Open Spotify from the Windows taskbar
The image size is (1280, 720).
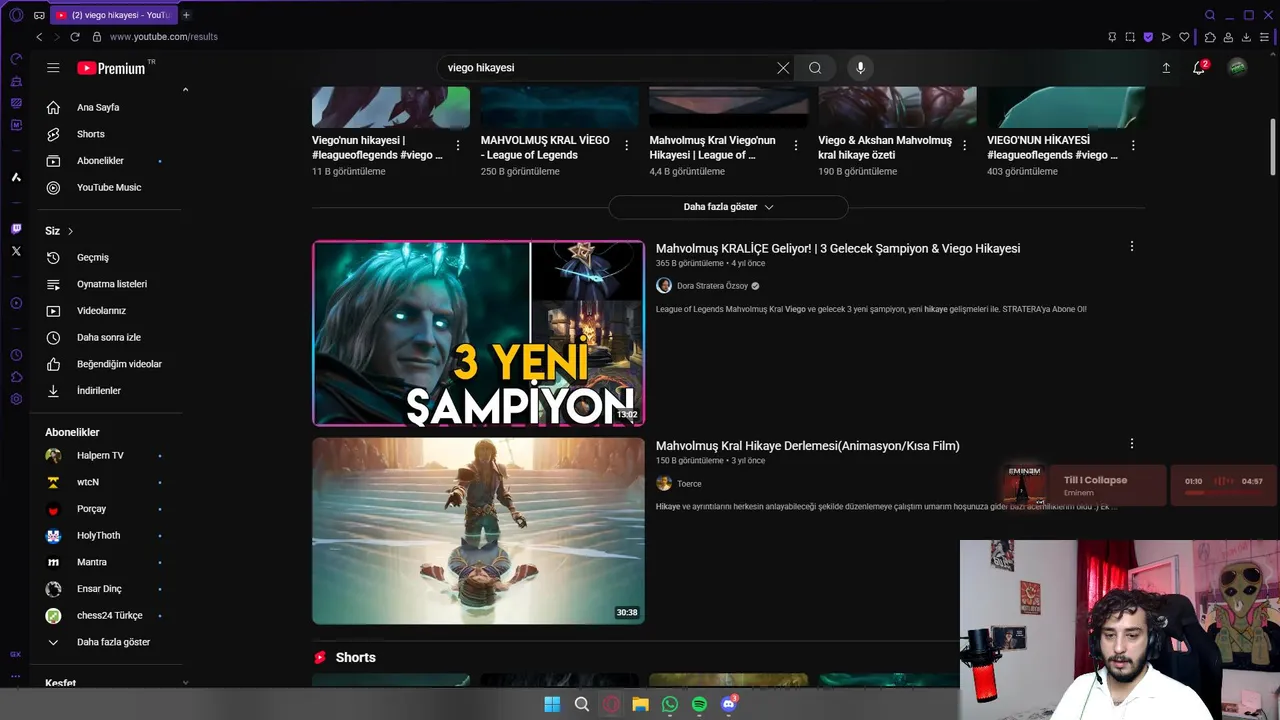[699, 705]
